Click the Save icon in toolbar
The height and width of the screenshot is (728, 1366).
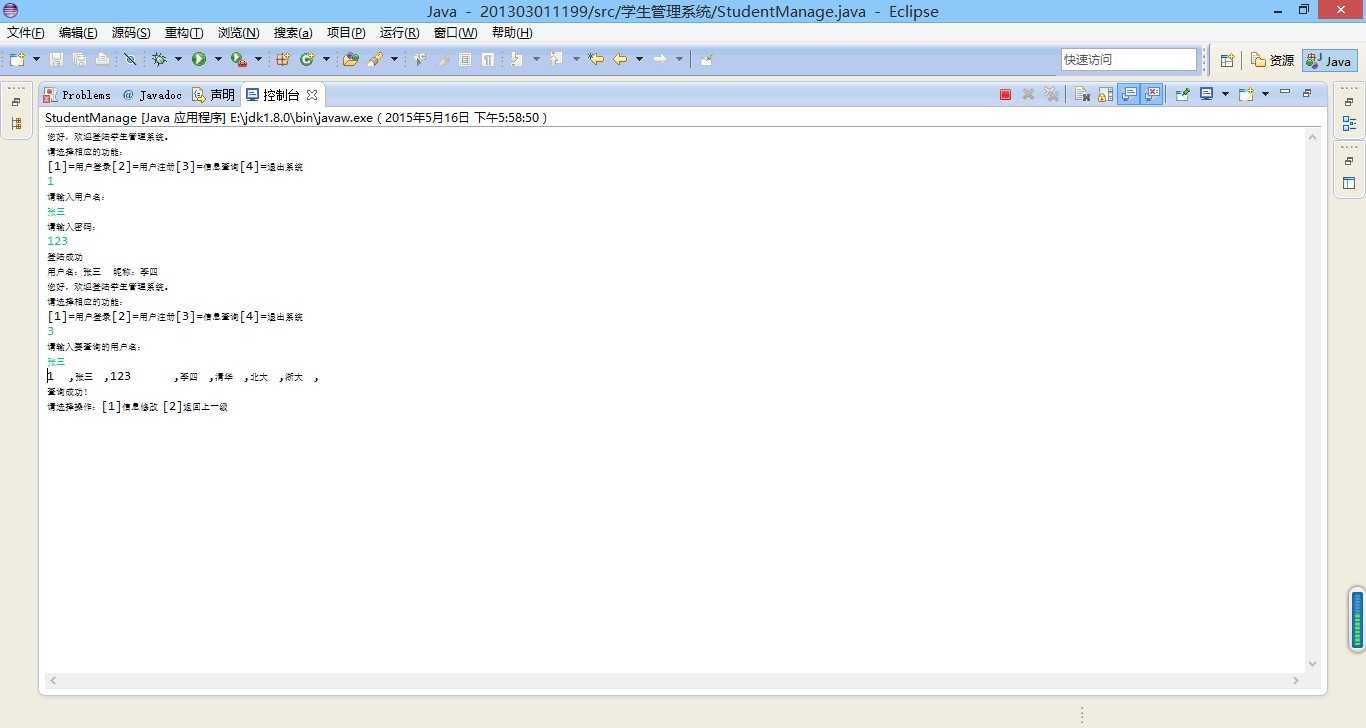56,59
